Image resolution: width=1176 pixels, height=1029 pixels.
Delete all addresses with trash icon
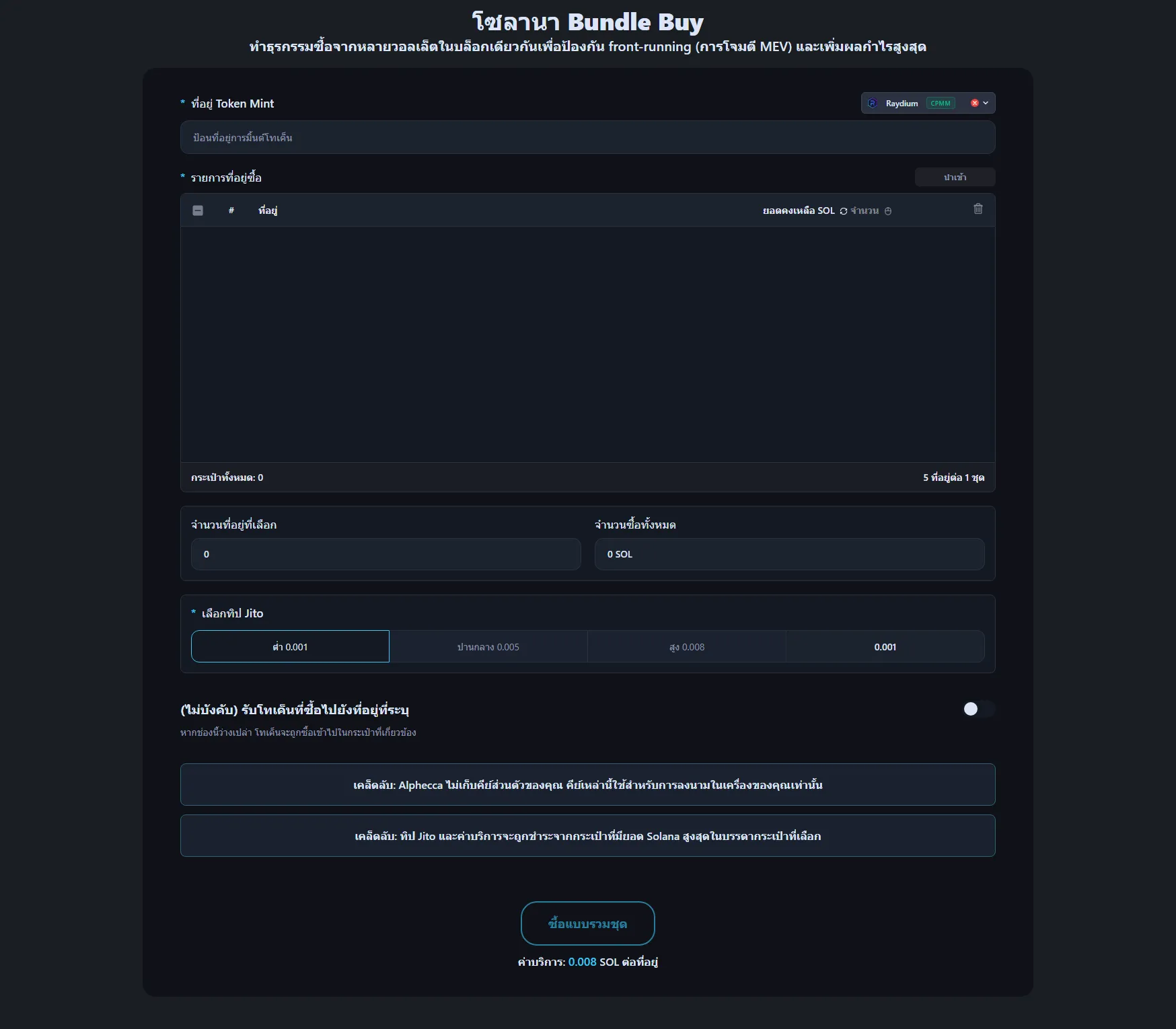[x=978, y=209]
